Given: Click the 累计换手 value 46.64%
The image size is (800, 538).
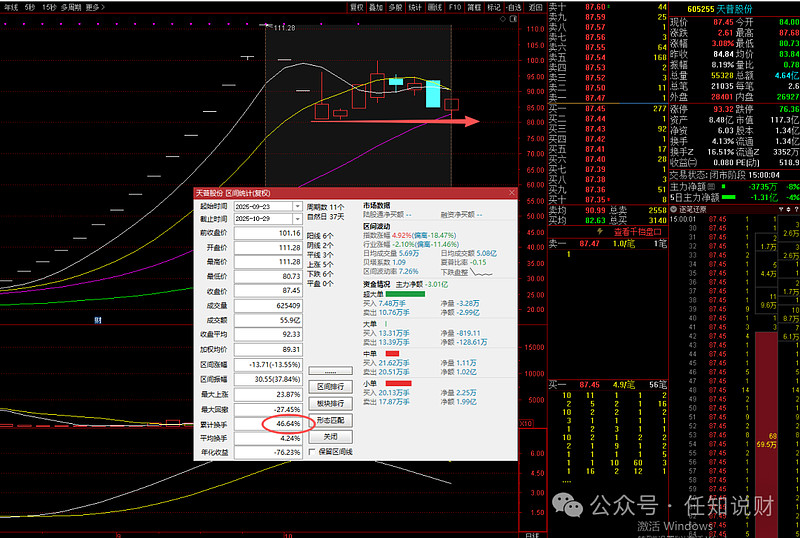Looking at the screenshot, I should 268,424.
